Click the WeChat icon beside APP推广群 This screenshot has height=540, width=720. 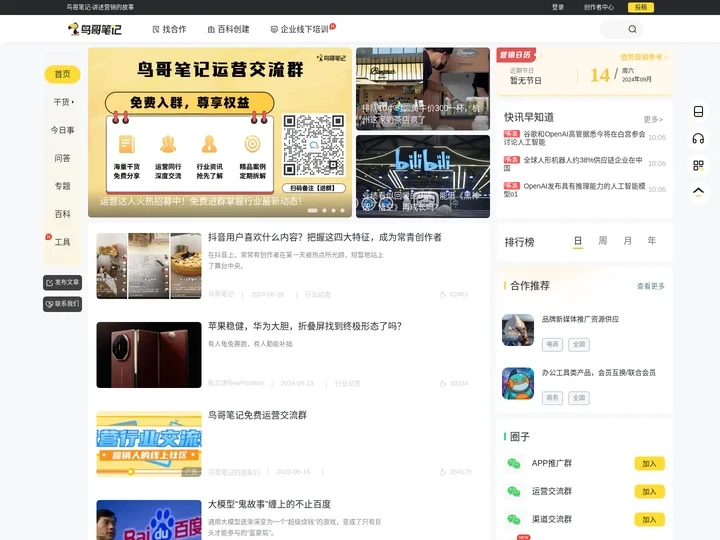(514, 463)
